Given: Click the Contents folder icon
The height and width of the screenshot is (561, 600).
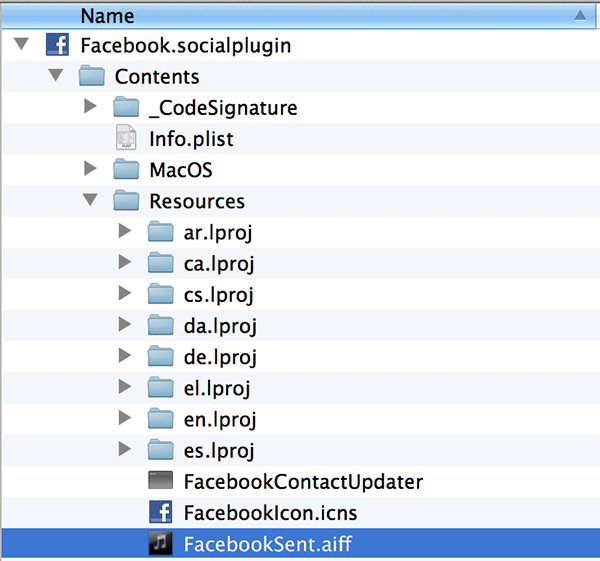Looking at the screenshot, I should pos(92,75).
